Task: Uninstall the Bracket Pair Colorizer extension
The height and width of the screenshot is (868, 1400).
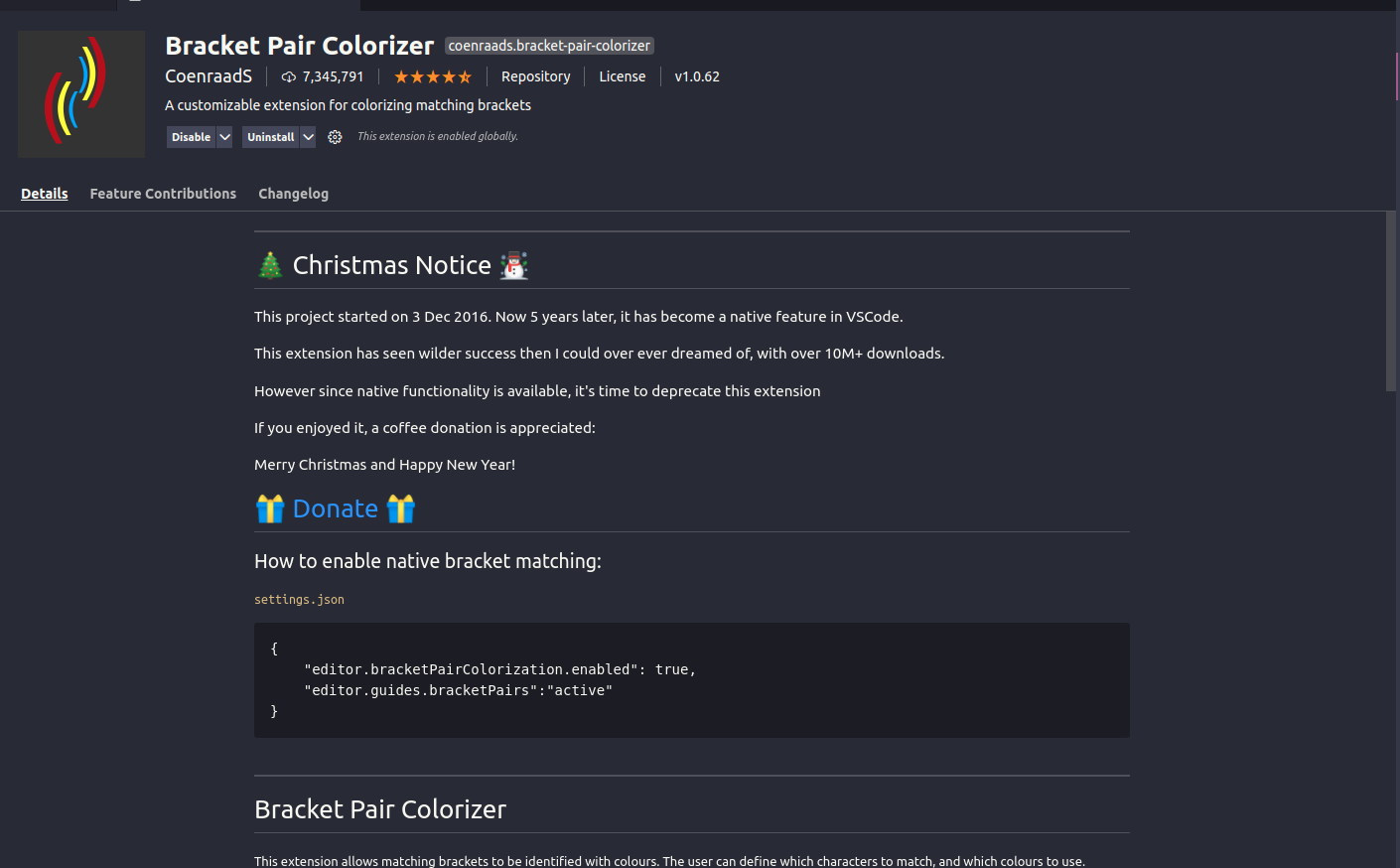Action: (269, 136)
